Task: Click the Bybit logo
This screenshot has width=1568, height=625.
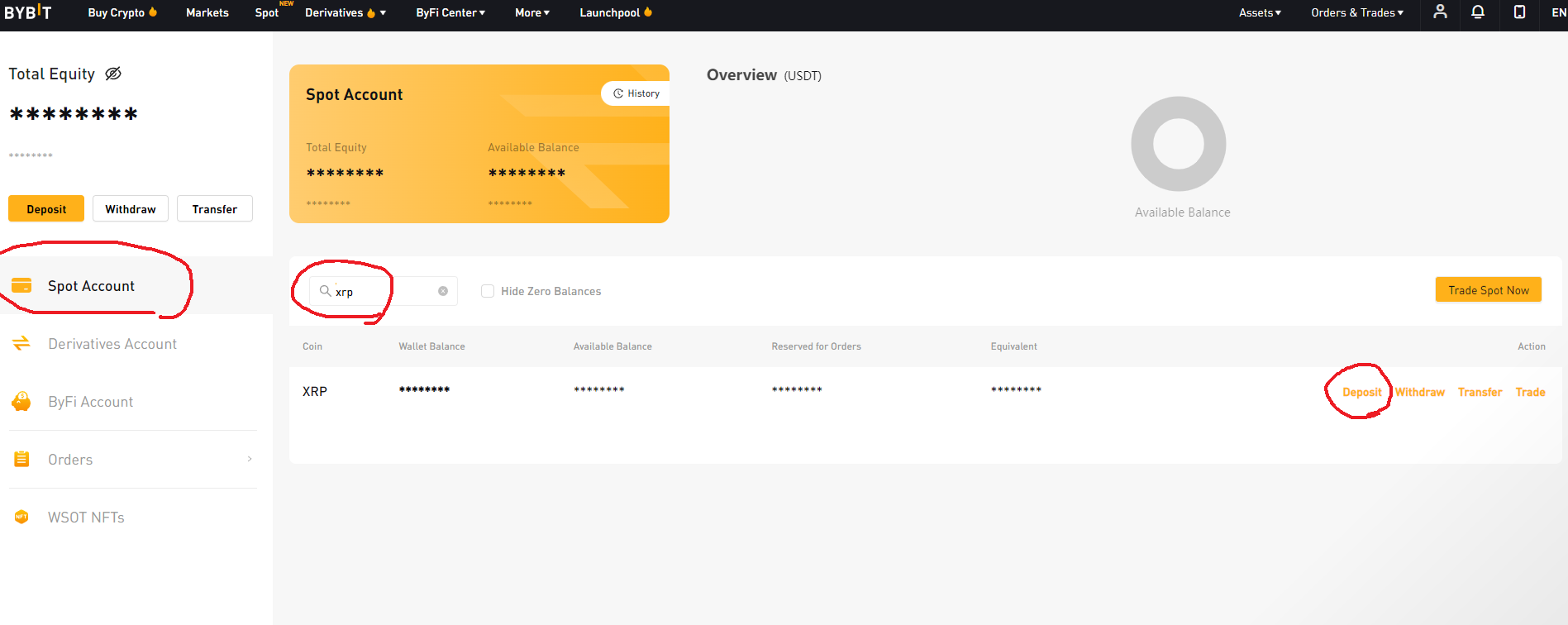Action: 28,12
